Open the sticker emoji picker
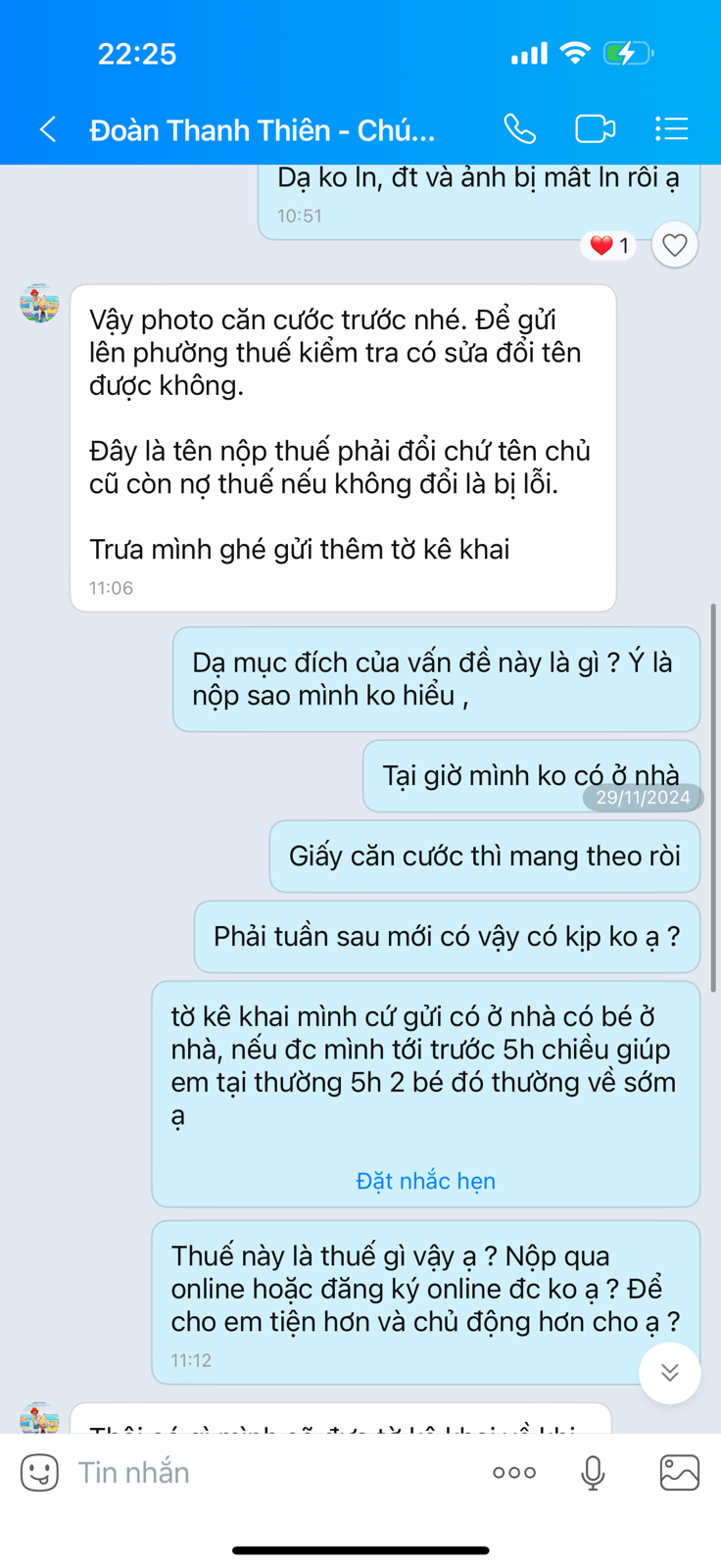 coord(39,1472)
